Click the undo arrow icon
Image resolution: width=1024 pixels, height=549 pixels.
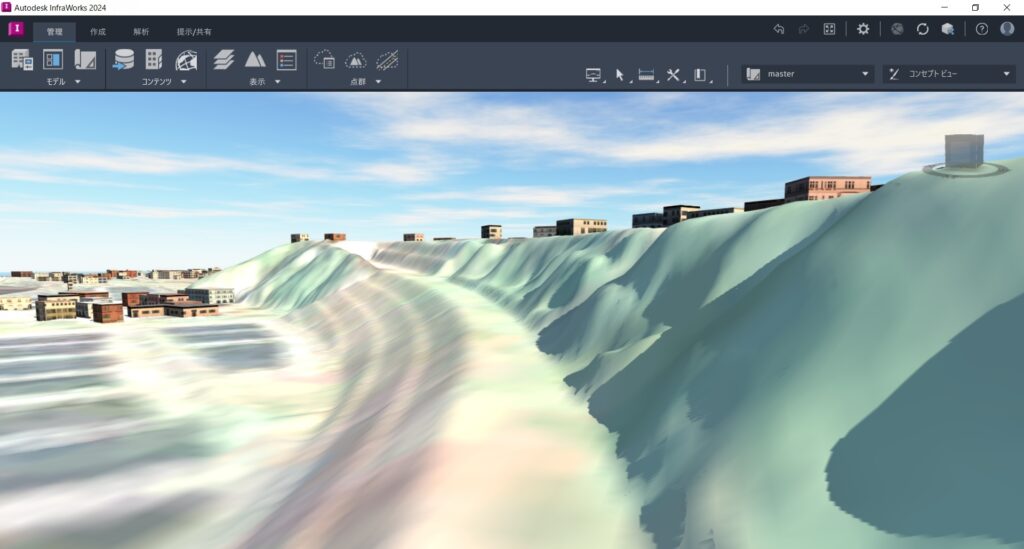778,29
